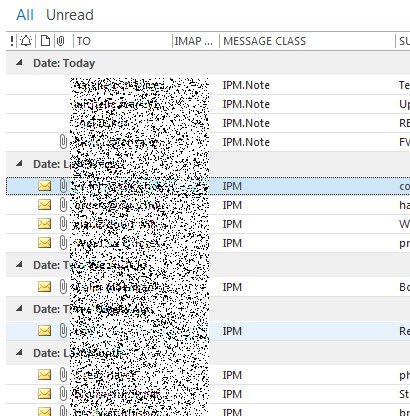Collapse the date group containing the 'co' message
Image resolution: width=410 pixels, height=416 pixels.
tap(19, 163)
